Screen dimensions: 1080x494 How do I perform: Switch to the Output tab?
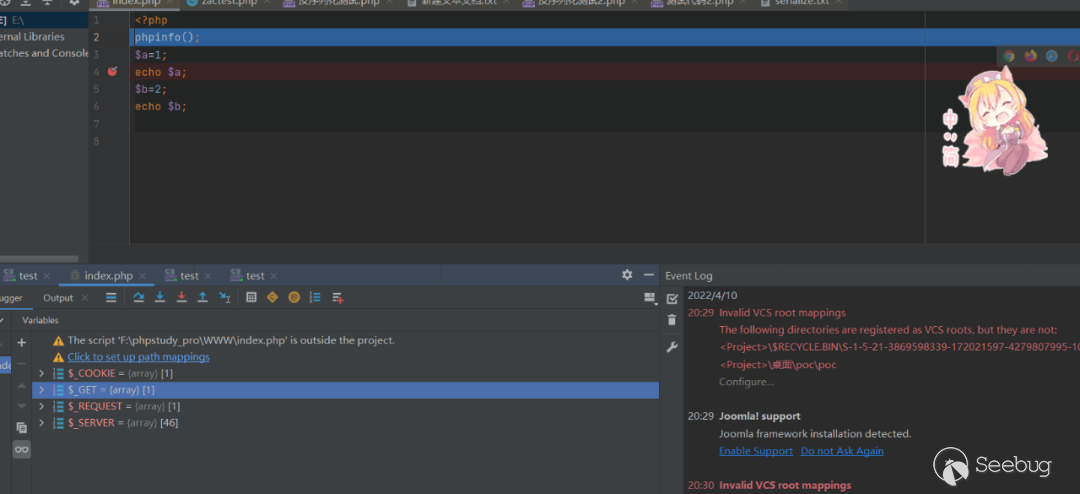tap(58, 298)
